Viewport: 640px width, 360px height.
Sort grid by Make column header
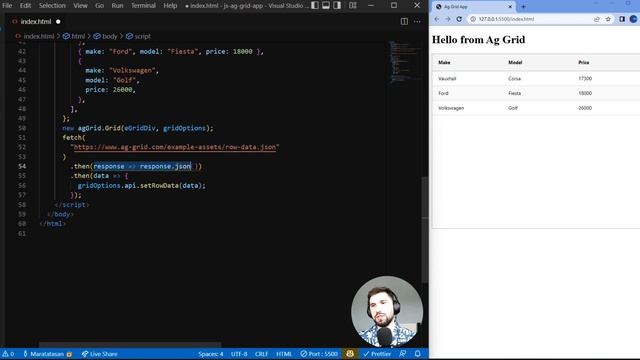tap(444, 62)
